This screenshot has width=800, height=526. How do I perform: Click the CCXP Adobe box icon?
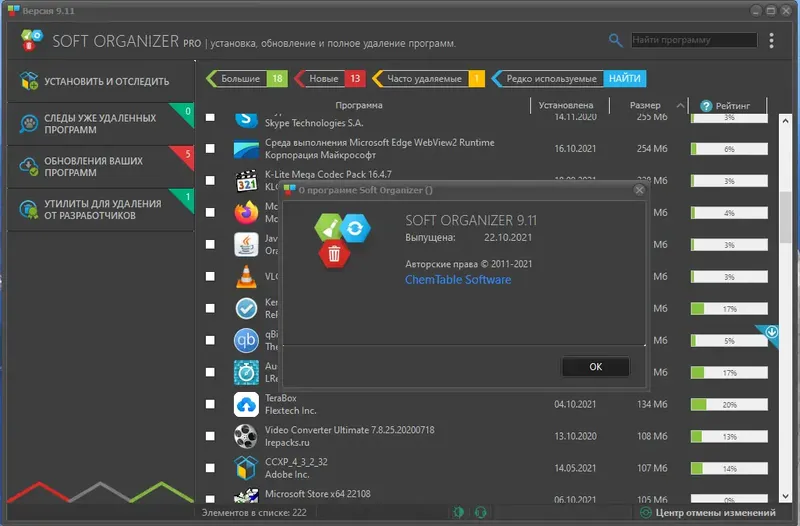(246, 468)
